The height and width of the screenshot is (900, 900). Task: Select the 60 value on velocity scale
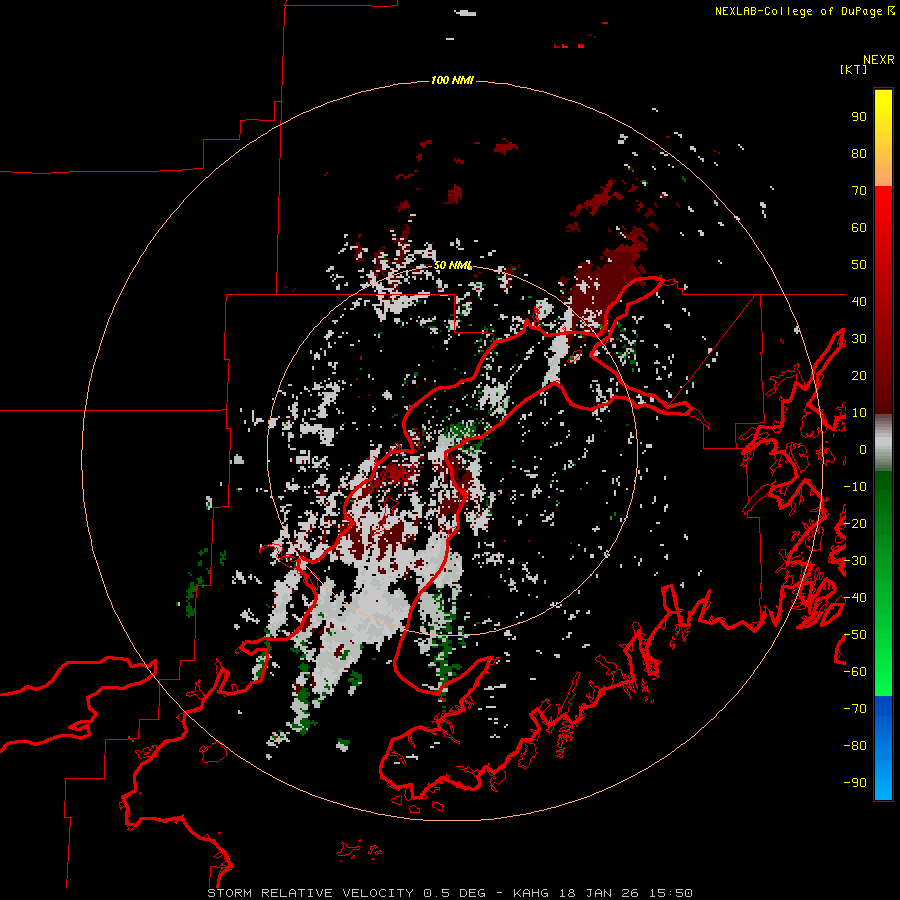click(x=859, y=228)
